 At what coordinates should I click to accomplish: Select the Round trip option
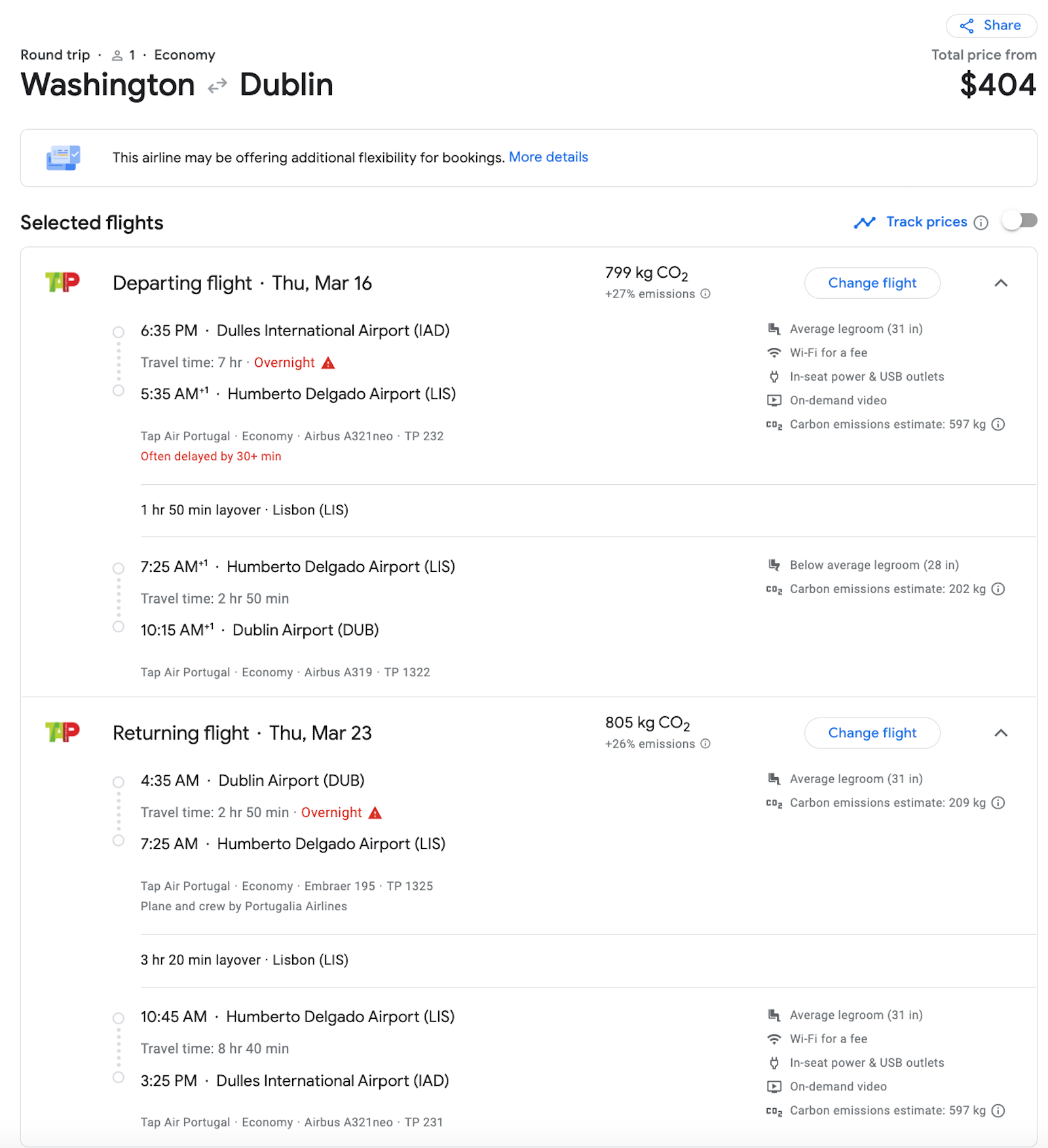click(x=54, y=55)
